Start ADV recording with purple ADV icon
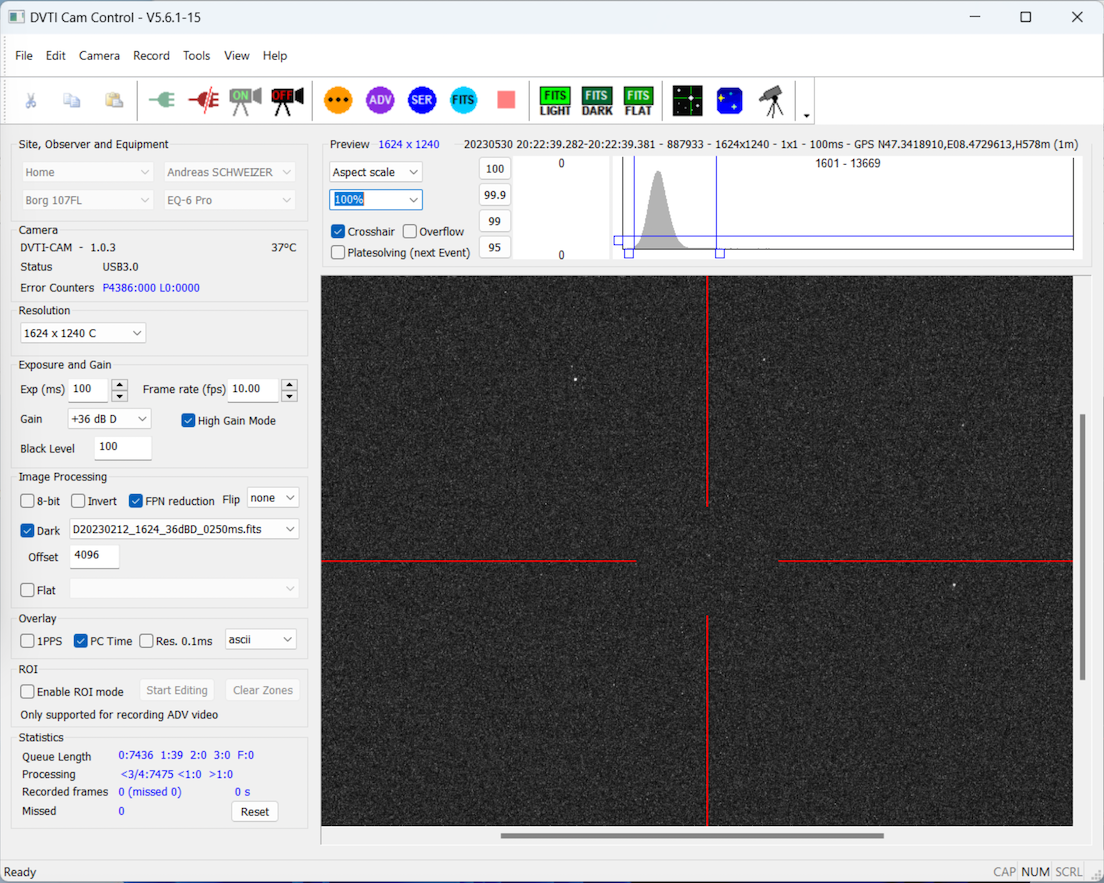1104x883 pixels. pos(380,100)
